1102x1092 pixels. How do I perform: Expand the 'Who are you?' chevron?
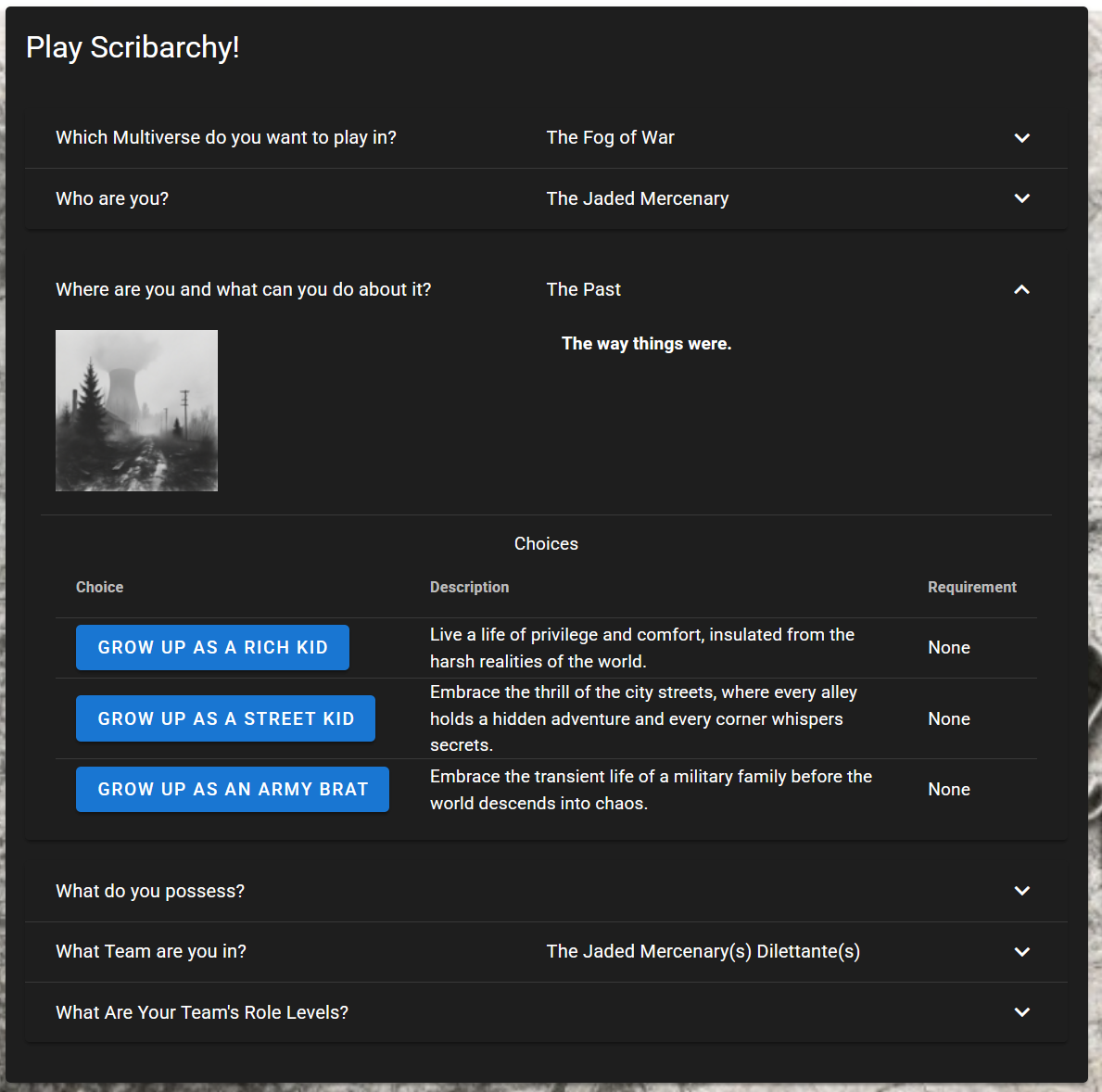(1021, 198)
